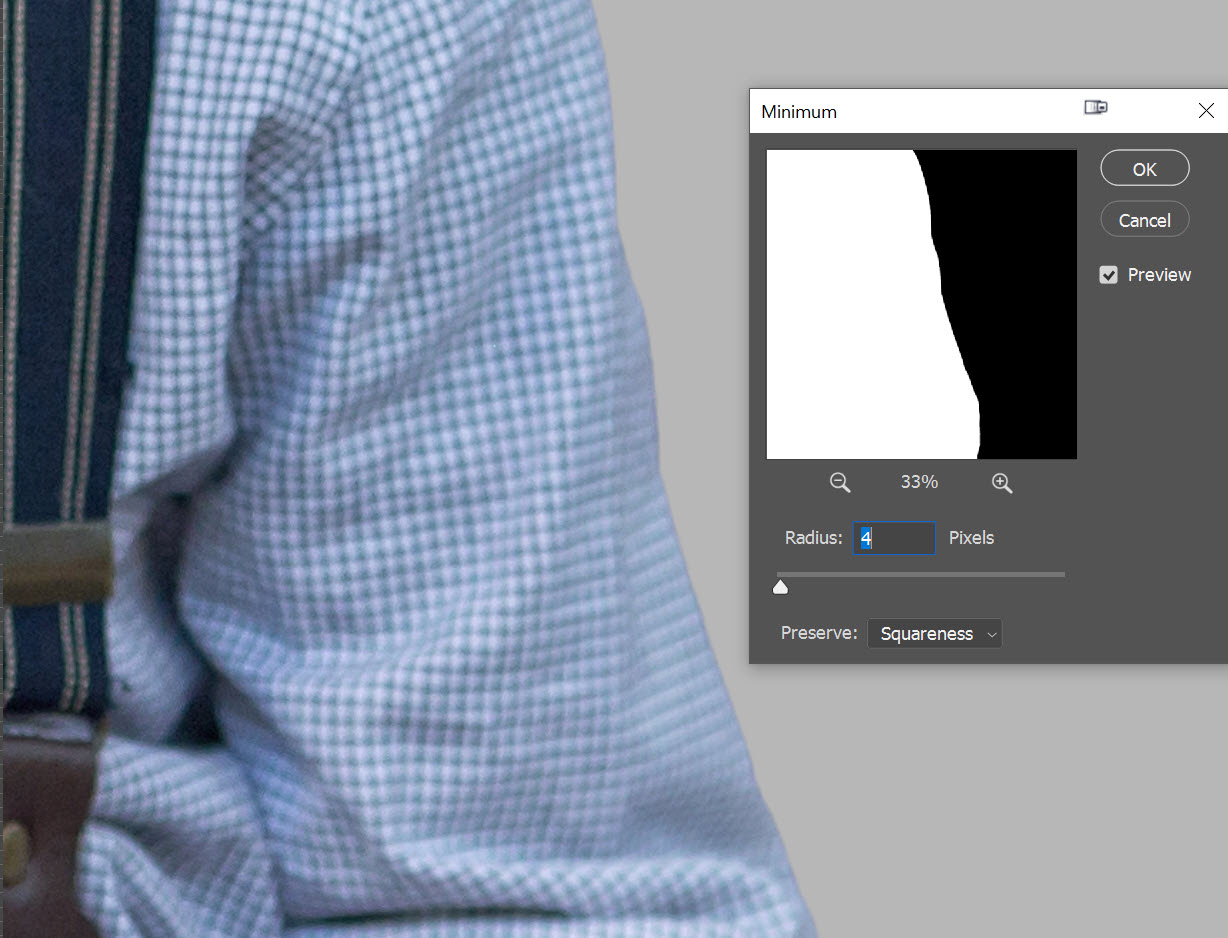1228x938 pixels.
Task: Click OK in the Minimum dialog
Action: pyautogui.click(x=1145, y=169)
